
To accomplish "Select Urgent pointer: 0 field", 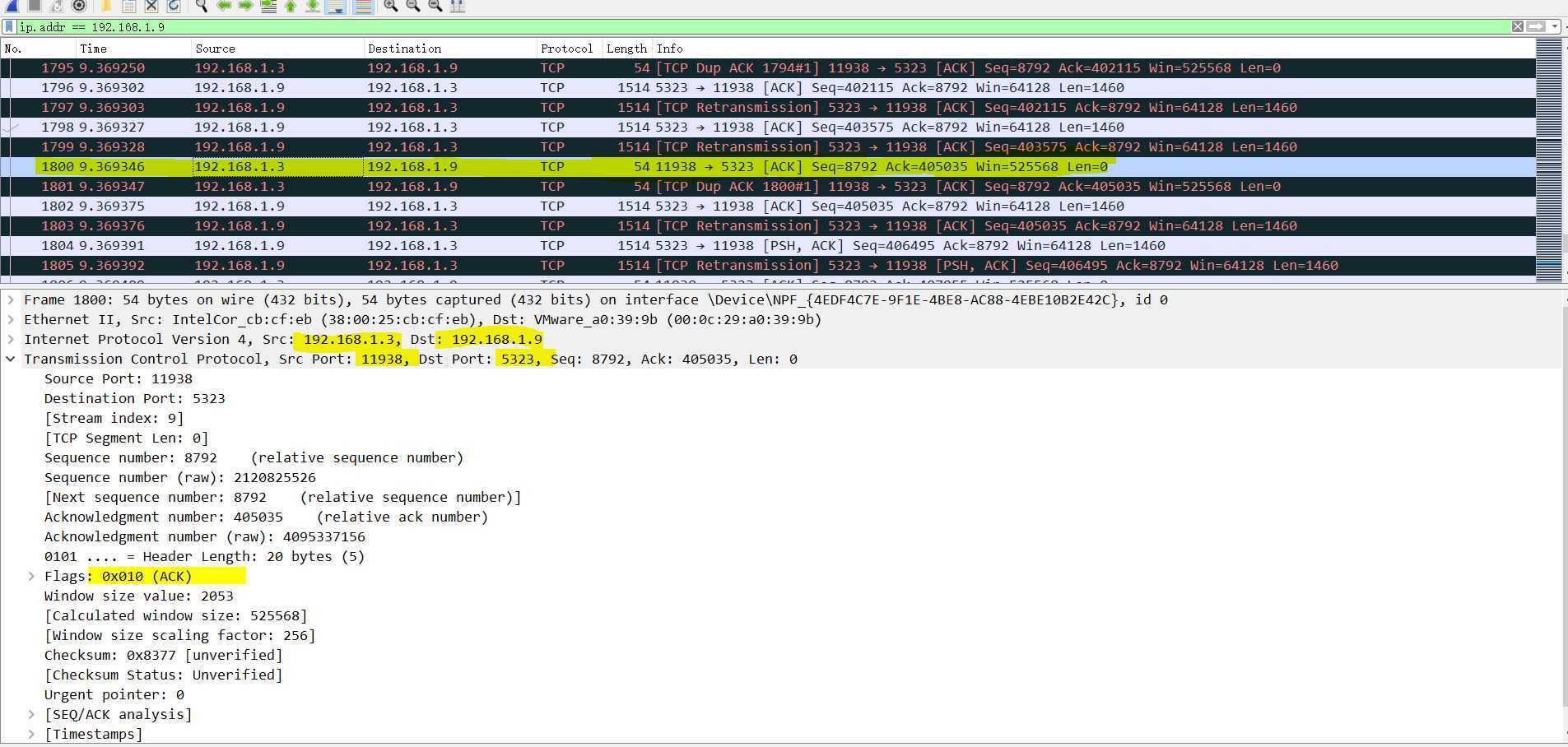I will 114,694.
